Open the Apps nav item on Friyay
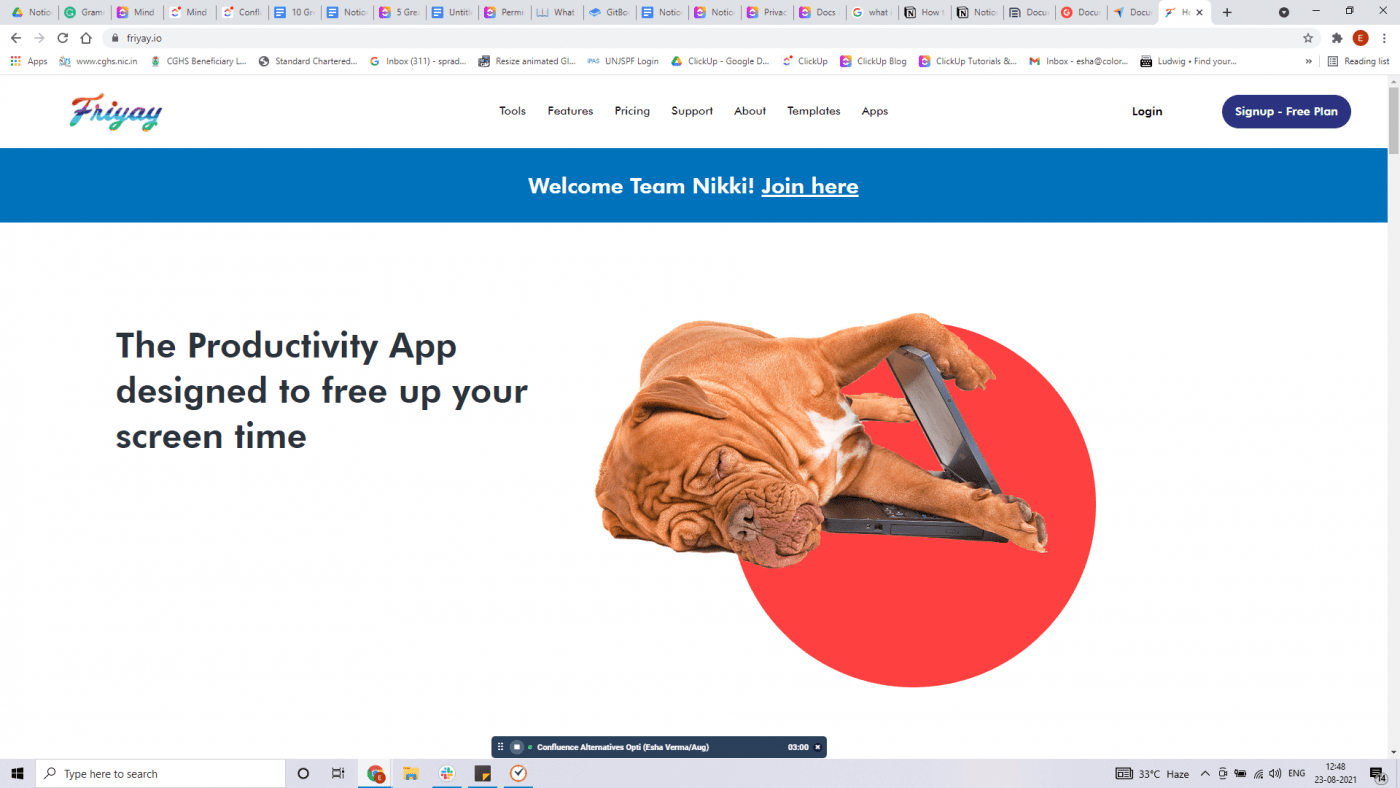Screen dimensions: 1400x788 click(x=875, y=111)
